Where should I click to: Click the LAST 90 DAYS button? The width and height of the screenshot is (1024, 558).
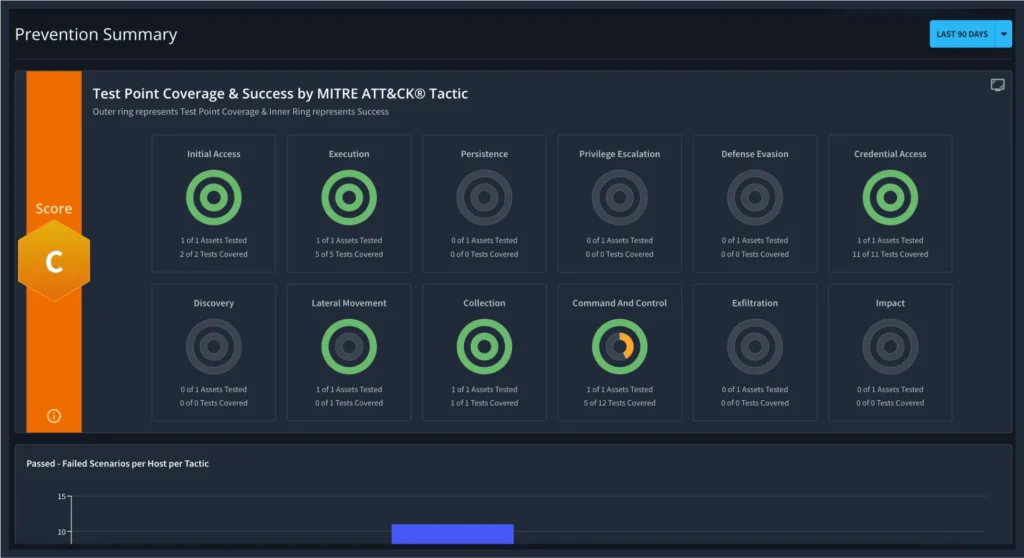click(x=962, y=34)
